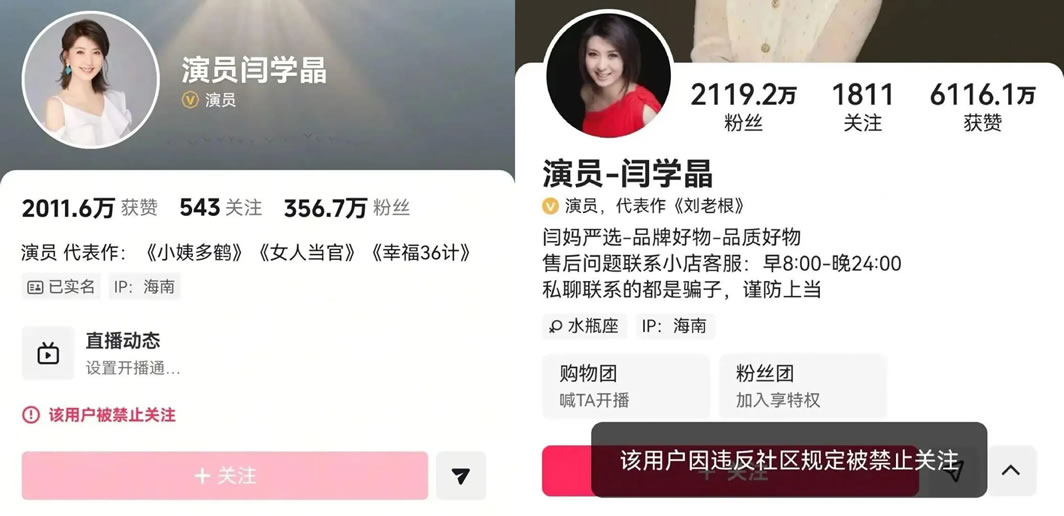Click the gold verified badge beside 演员，代表作《刘老根》
Image resolution: width=1064 pixels, height=516 pixels.
(550, 206)
